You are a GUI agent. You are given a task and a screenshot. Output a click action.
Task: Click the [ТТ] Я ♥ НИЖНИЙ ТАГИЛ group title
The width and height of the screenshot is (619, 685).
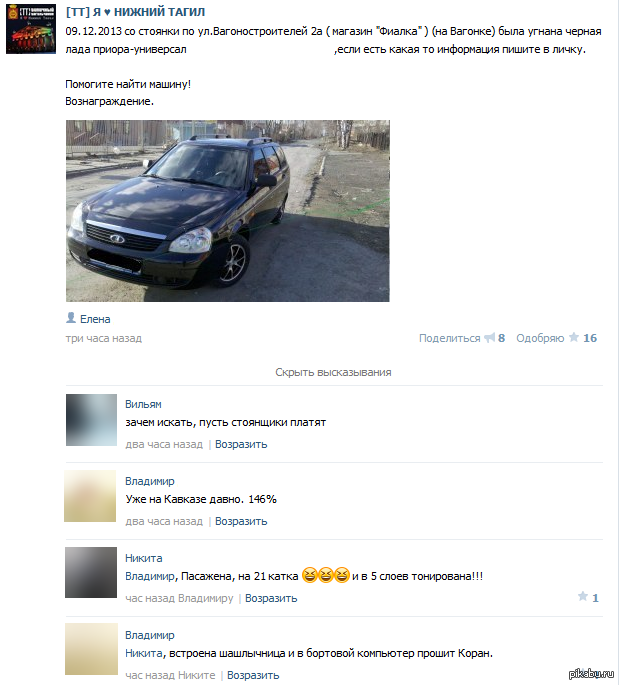coord(135,12)
